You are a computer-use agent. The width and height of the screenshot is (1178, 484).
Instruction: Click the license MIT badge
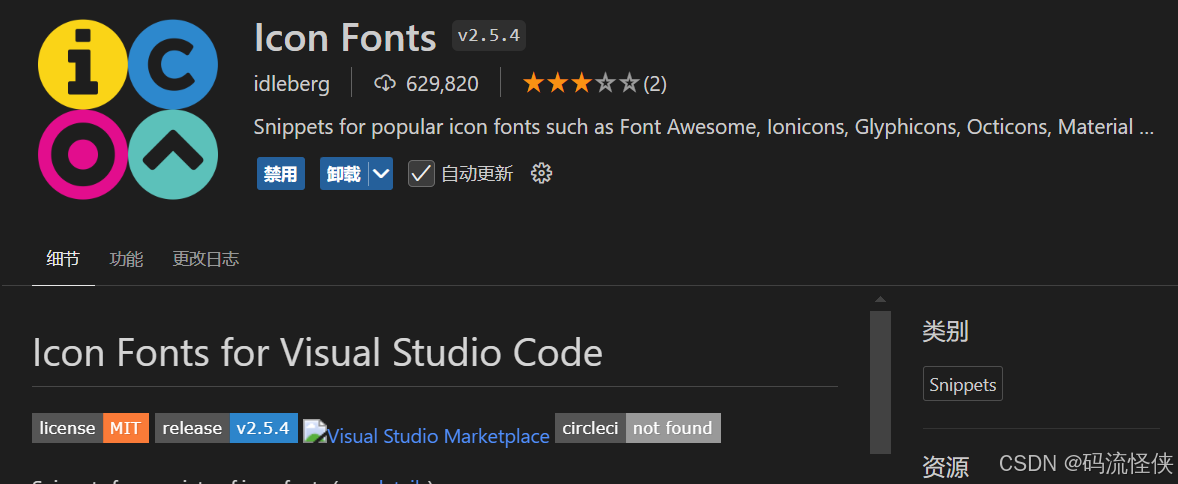tap(90, 428)
